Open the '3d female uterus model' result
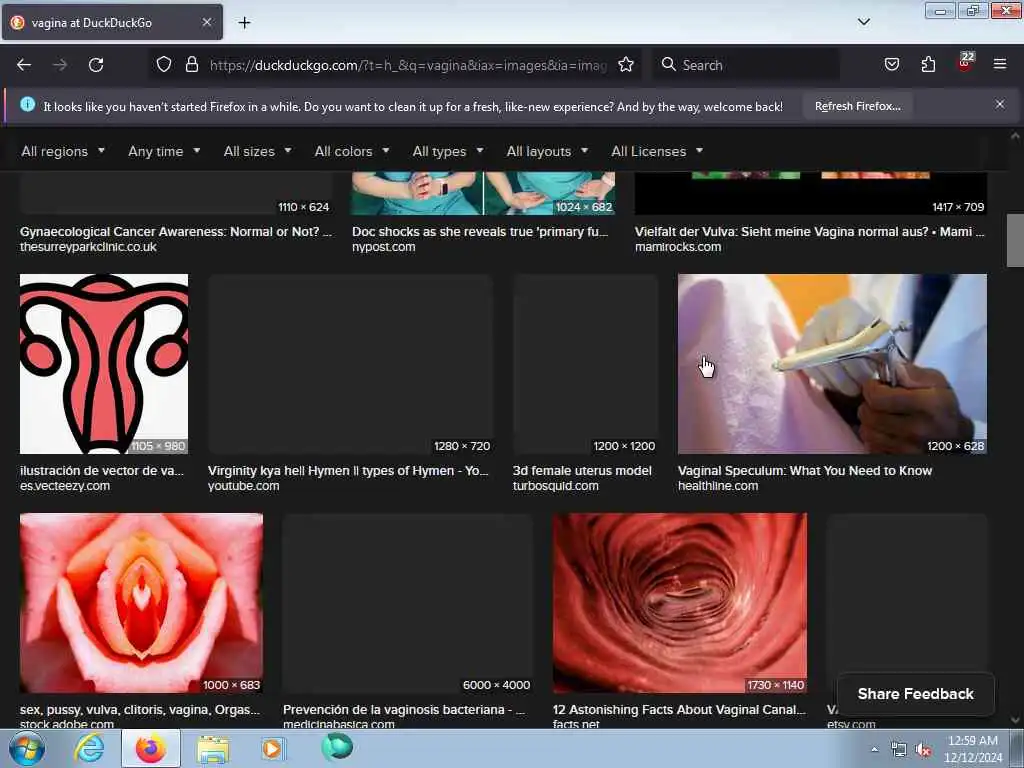This screenshot has width=1024, height=768. point(582,471)
